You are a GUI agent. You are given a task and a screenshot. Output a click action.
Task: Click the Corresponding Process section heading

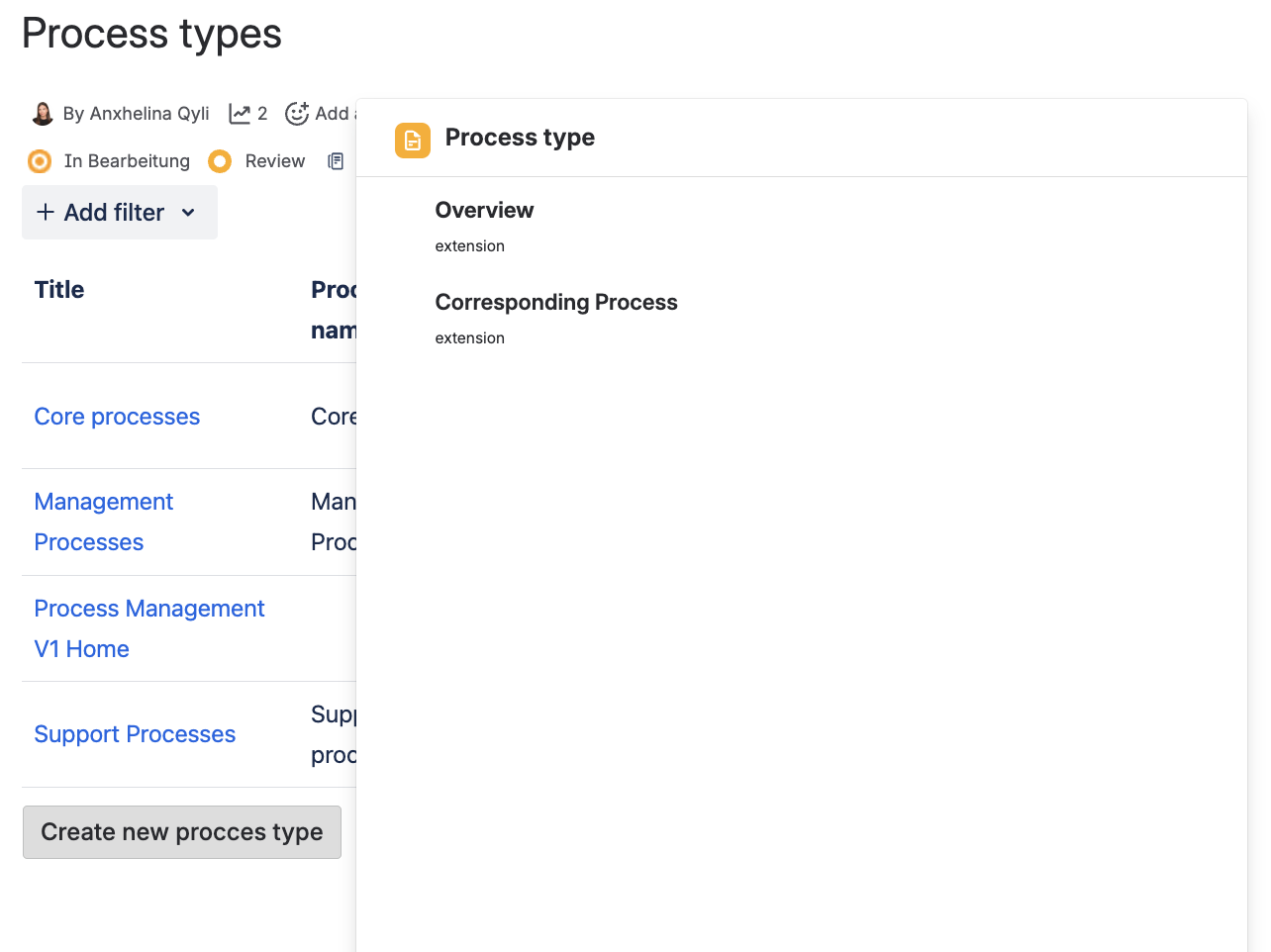tap(556, 302)
